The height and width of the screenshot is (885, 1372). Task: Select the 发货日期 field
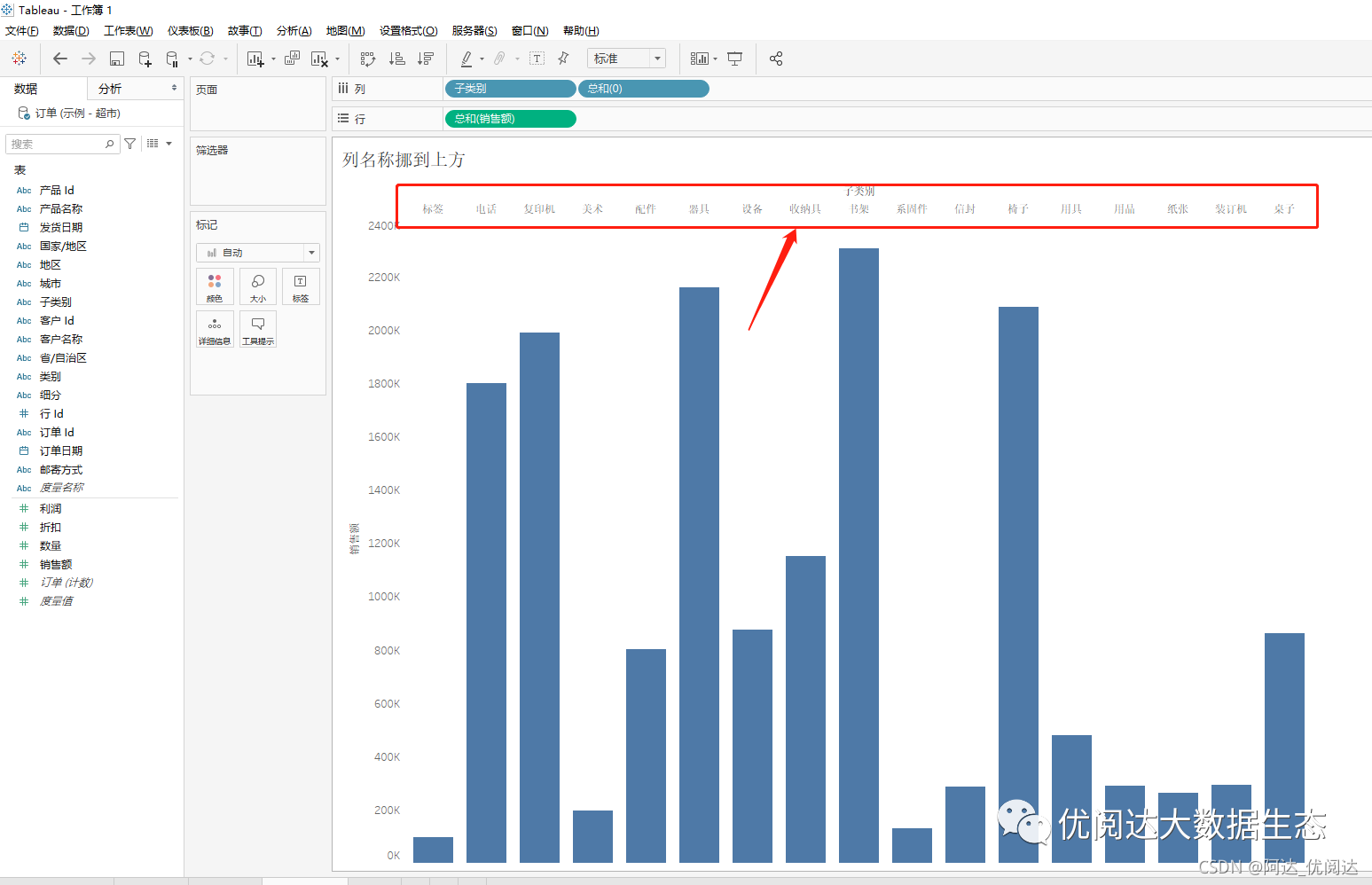(x=61, y=227)
